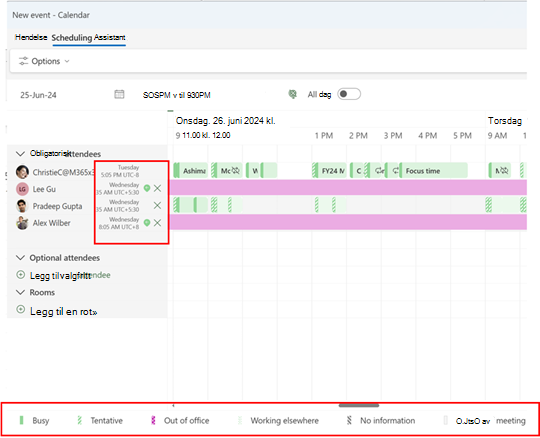Select the Scheduling Assistant tab

tap(89, 38)
